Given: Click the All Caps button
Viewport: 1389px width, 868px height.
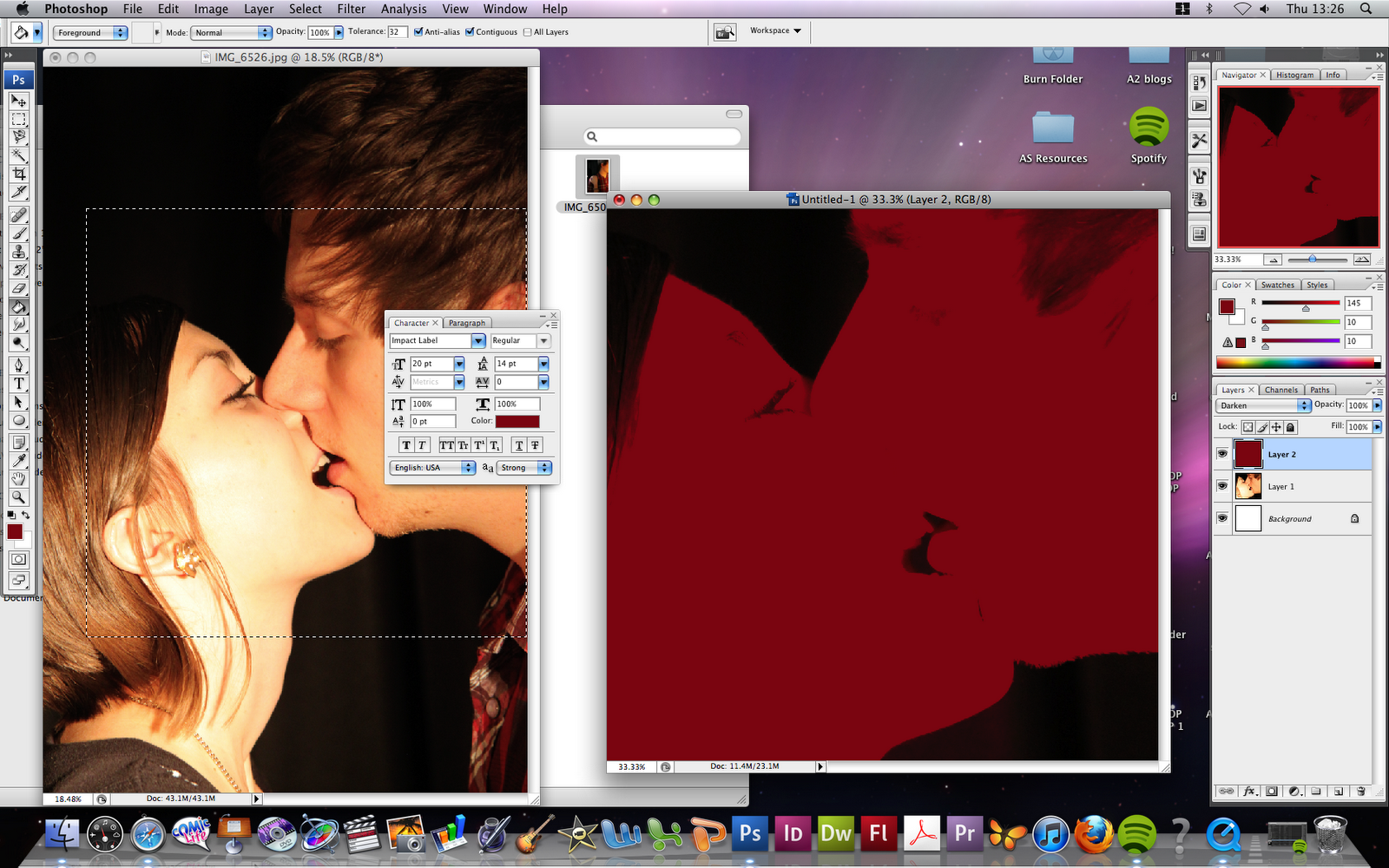Looking at the screenshot, I should click(x=446, y=445).
